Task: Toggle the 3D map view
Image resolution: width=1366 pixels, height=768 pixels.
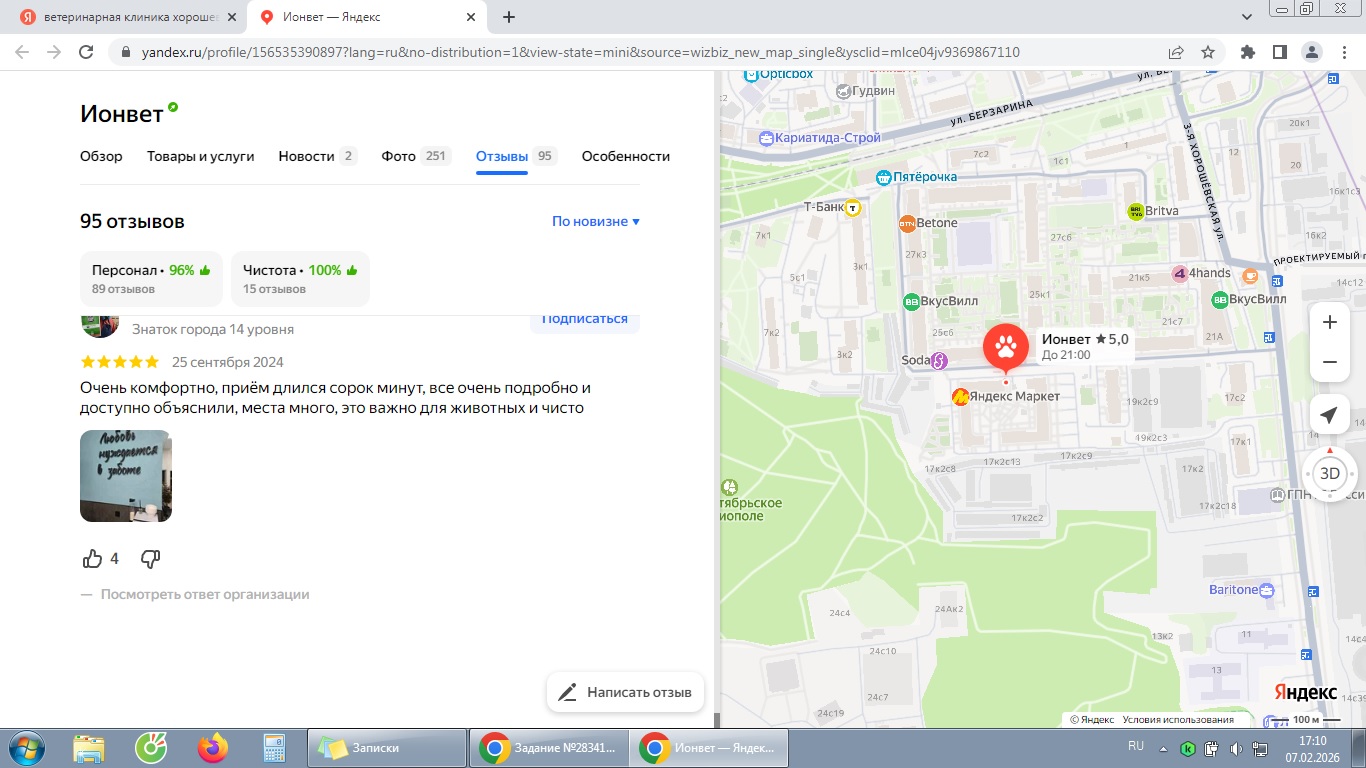Action: 1329,473
